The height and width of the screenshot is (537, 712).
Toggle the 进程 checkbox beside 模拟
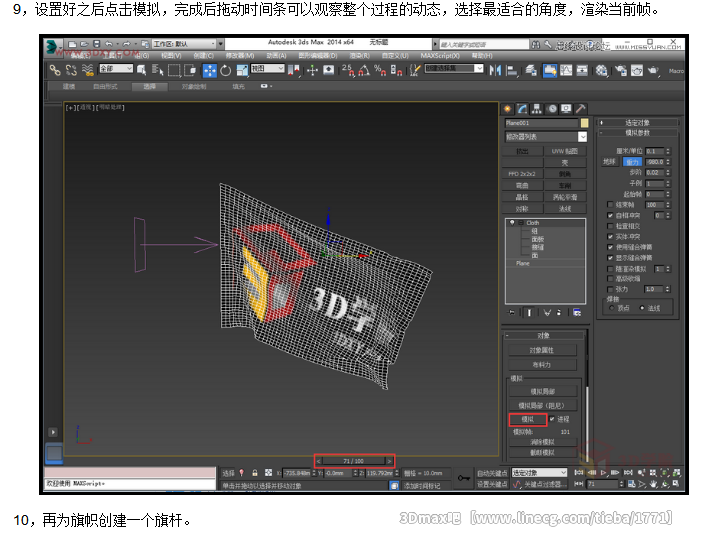click(x=552, y=419)
